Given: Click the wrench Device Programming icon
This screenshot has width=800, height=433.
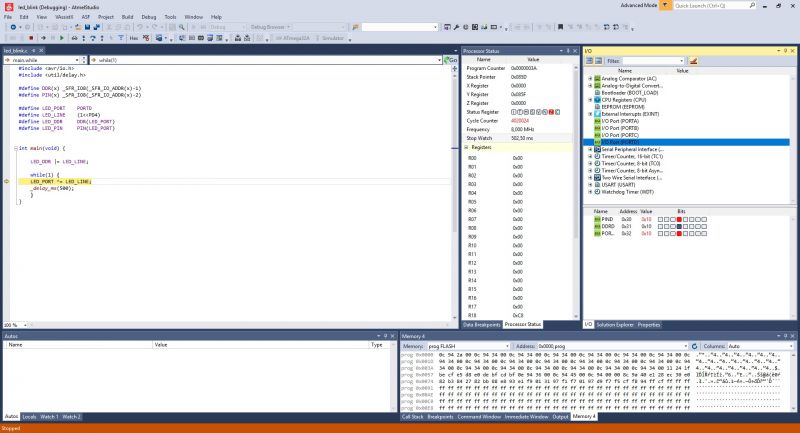Looking at the screenshot, I should 457,27.
